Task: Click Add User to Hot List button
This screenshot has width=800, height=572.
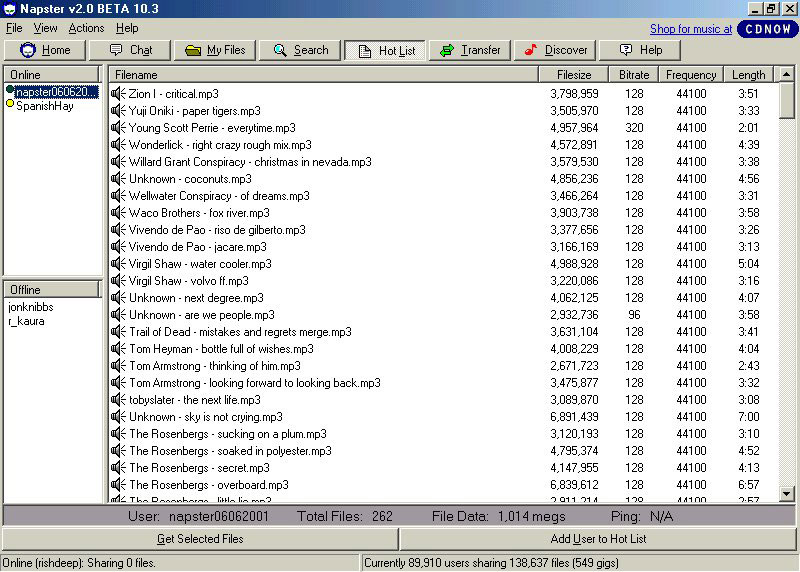Action: coord(598,539)
